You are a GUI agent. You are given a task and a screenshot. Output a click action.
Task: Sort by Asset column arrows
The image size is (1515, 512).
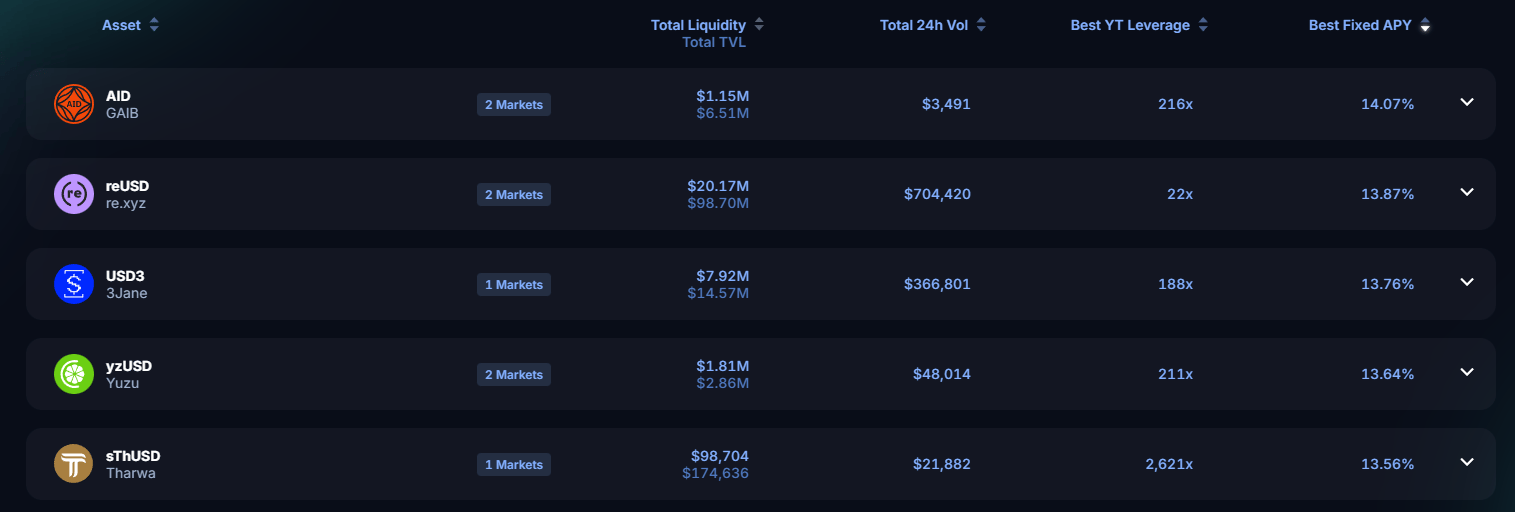pos(154,25)
